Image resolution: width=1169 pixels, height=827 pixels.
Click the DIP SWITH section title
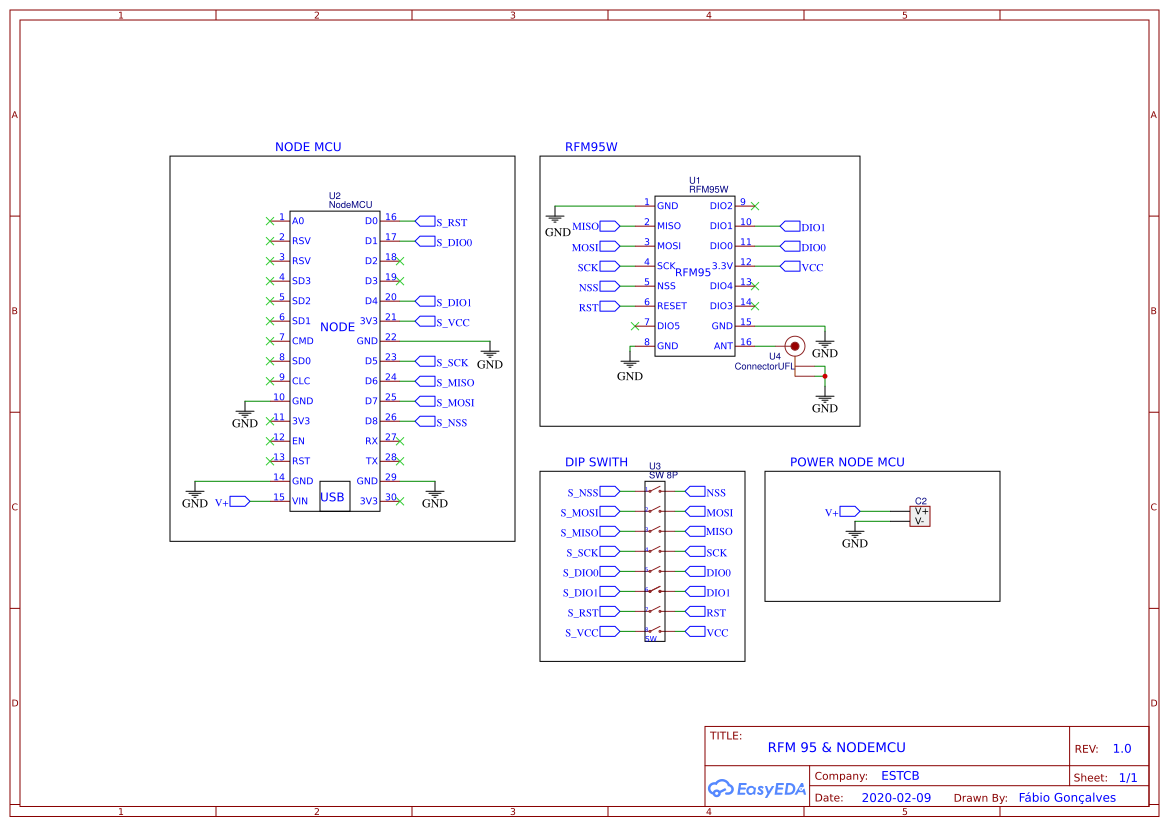tap(596, 462)
